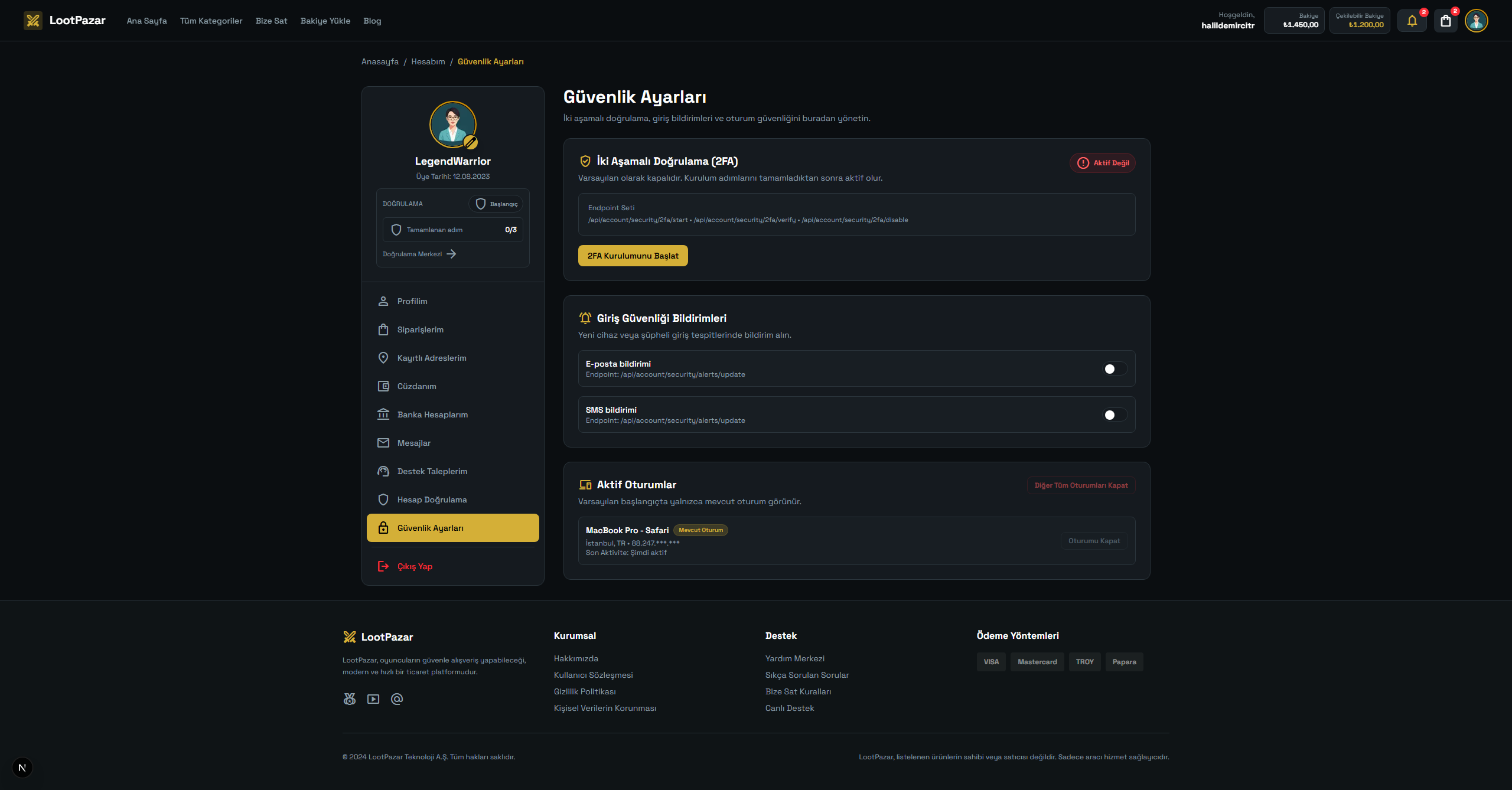
Task: Click the Next.js dev tools badge
Action: click(22, 768)
